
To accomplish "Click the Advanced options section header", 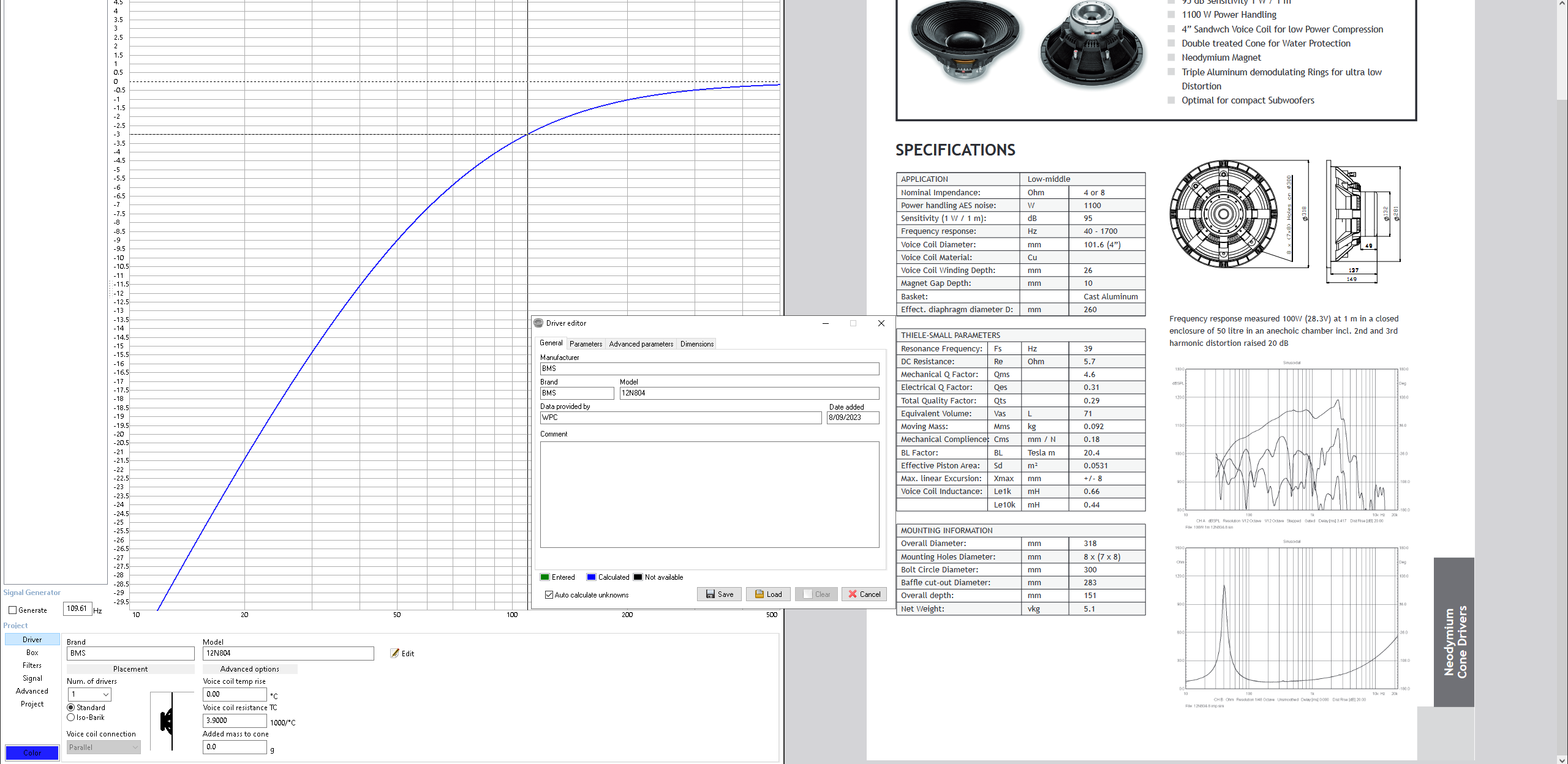I will pyautogui.click(x=250, y=669).
